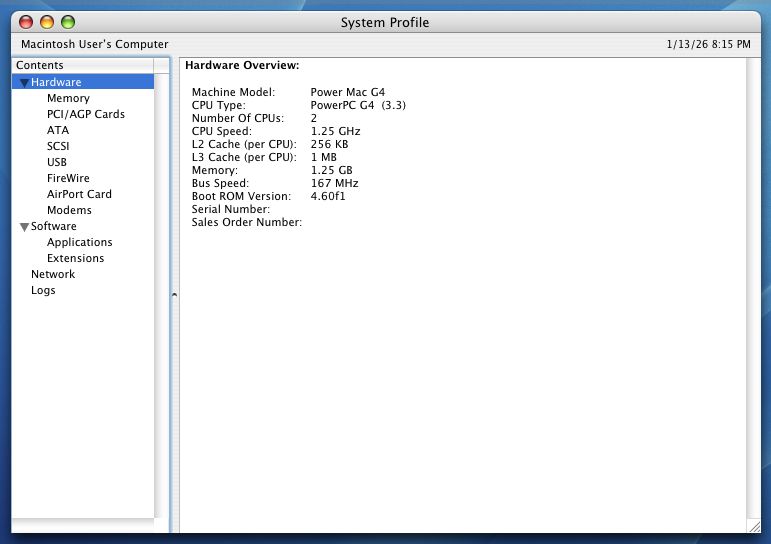This screenshot has height=544, width=771.
Task: Click the Machine Model label
Action: 234,92
